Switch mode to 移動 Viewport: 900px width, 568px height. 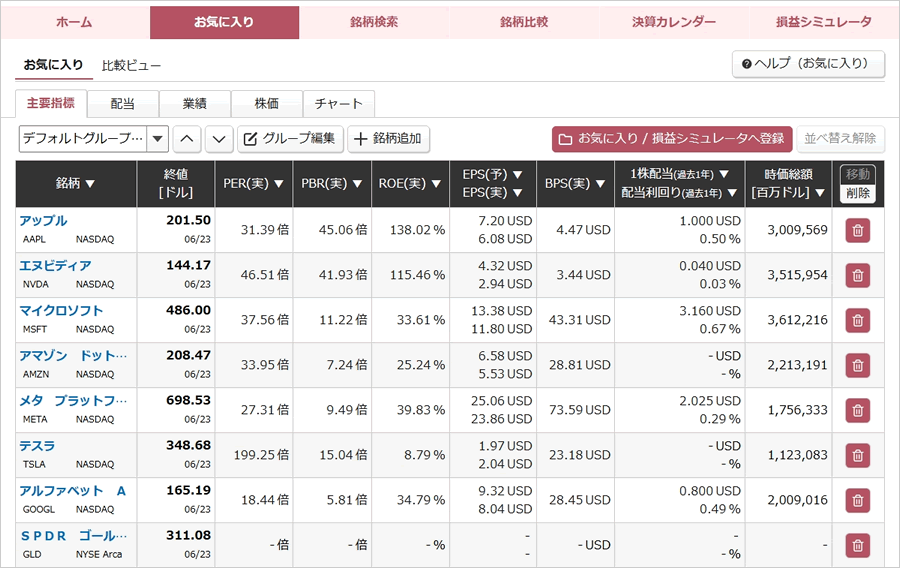point(858,174)
